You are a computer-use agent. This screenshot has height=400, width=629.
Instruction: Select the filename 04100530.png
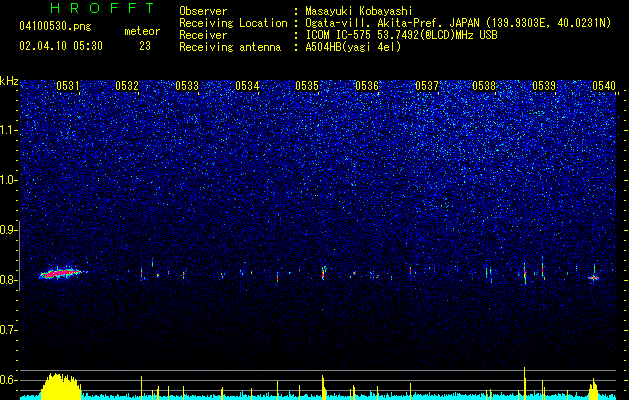tap(55, 27)
